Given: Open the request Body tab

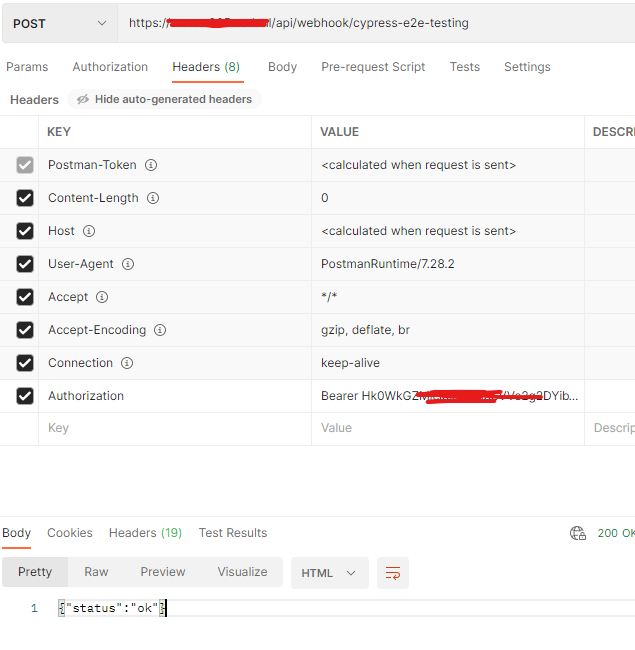Looking at the screenshot, I should pos(282,67).
